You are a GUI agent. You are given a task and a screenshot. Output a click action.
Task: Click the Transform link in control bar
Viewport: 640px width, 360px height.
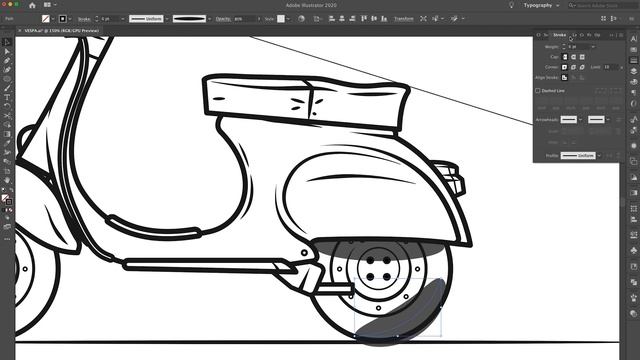tap(403, 19)
